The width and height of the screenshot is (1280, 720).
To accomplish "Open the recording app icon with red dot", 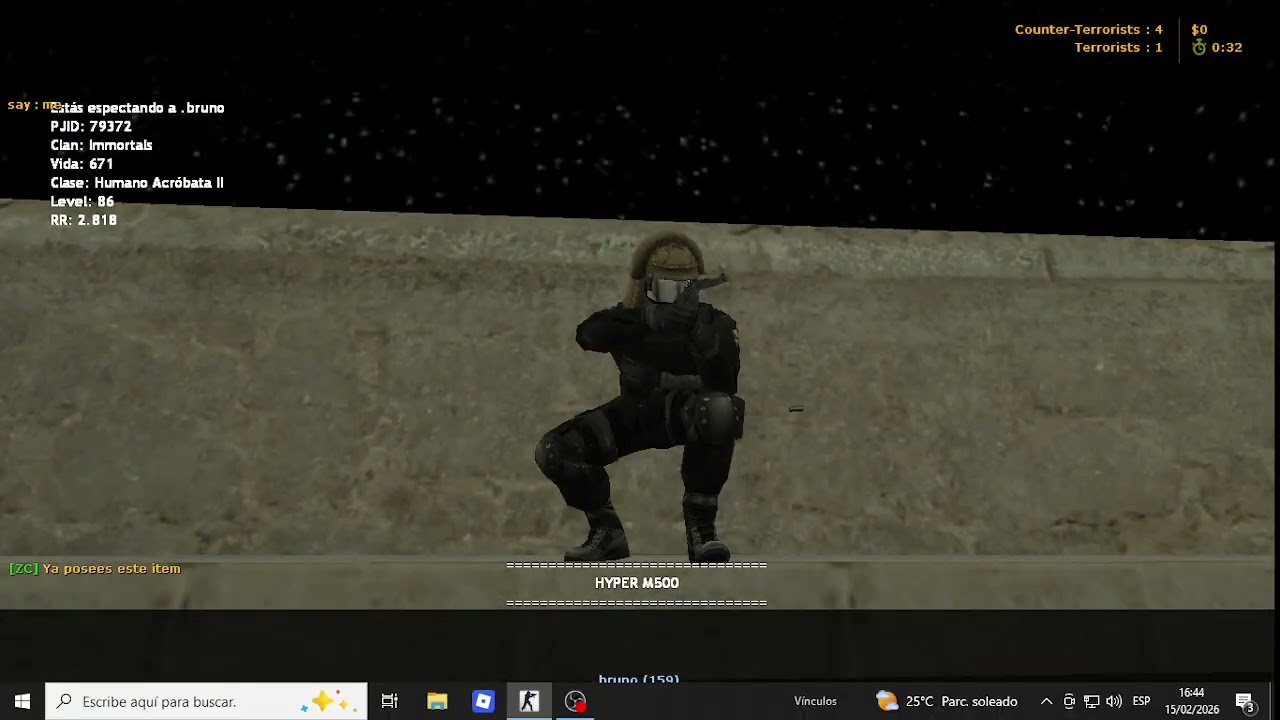I will tap(575, 701).
